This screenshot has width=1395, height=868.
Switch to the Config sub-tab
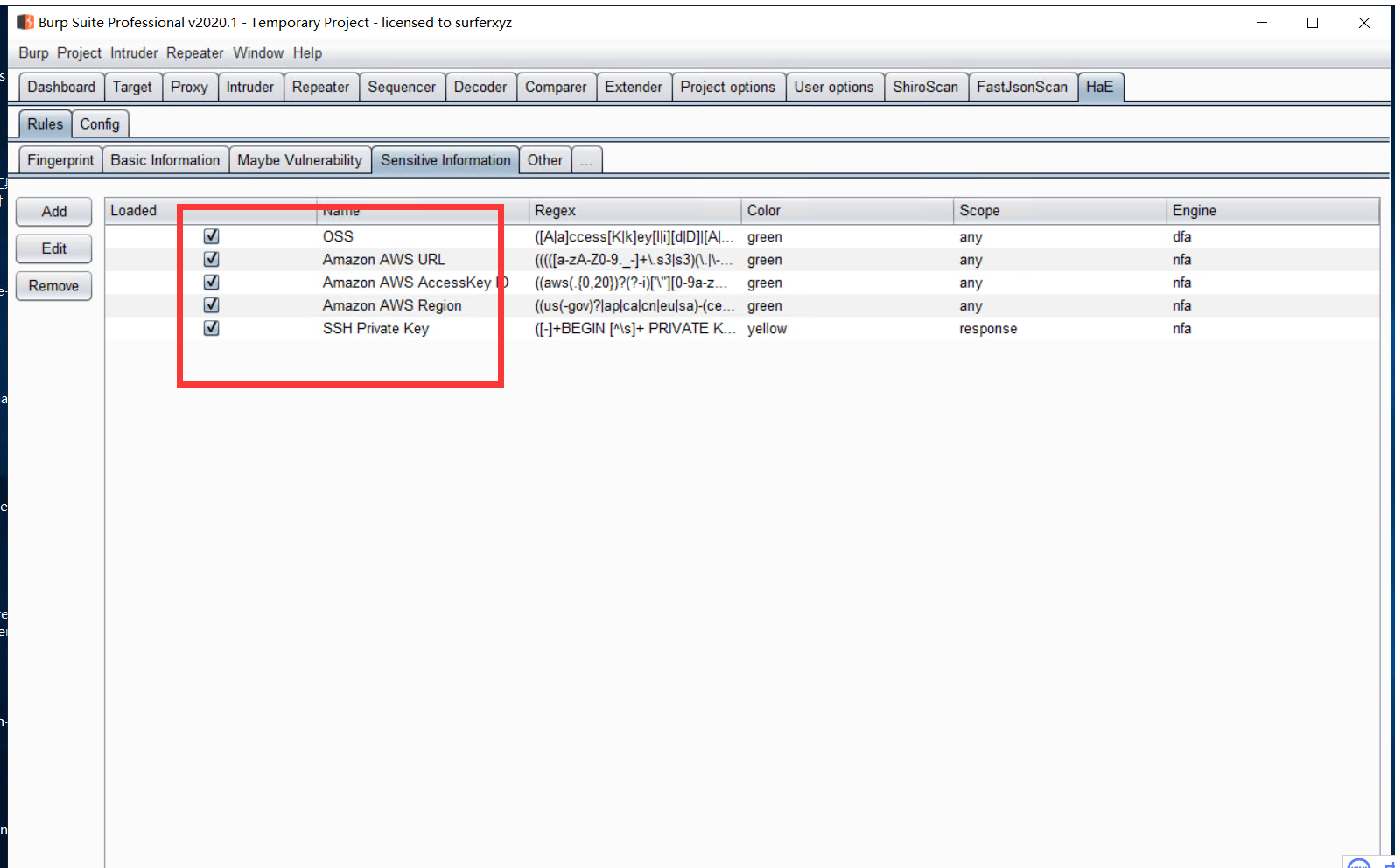(x=100, y=124)
